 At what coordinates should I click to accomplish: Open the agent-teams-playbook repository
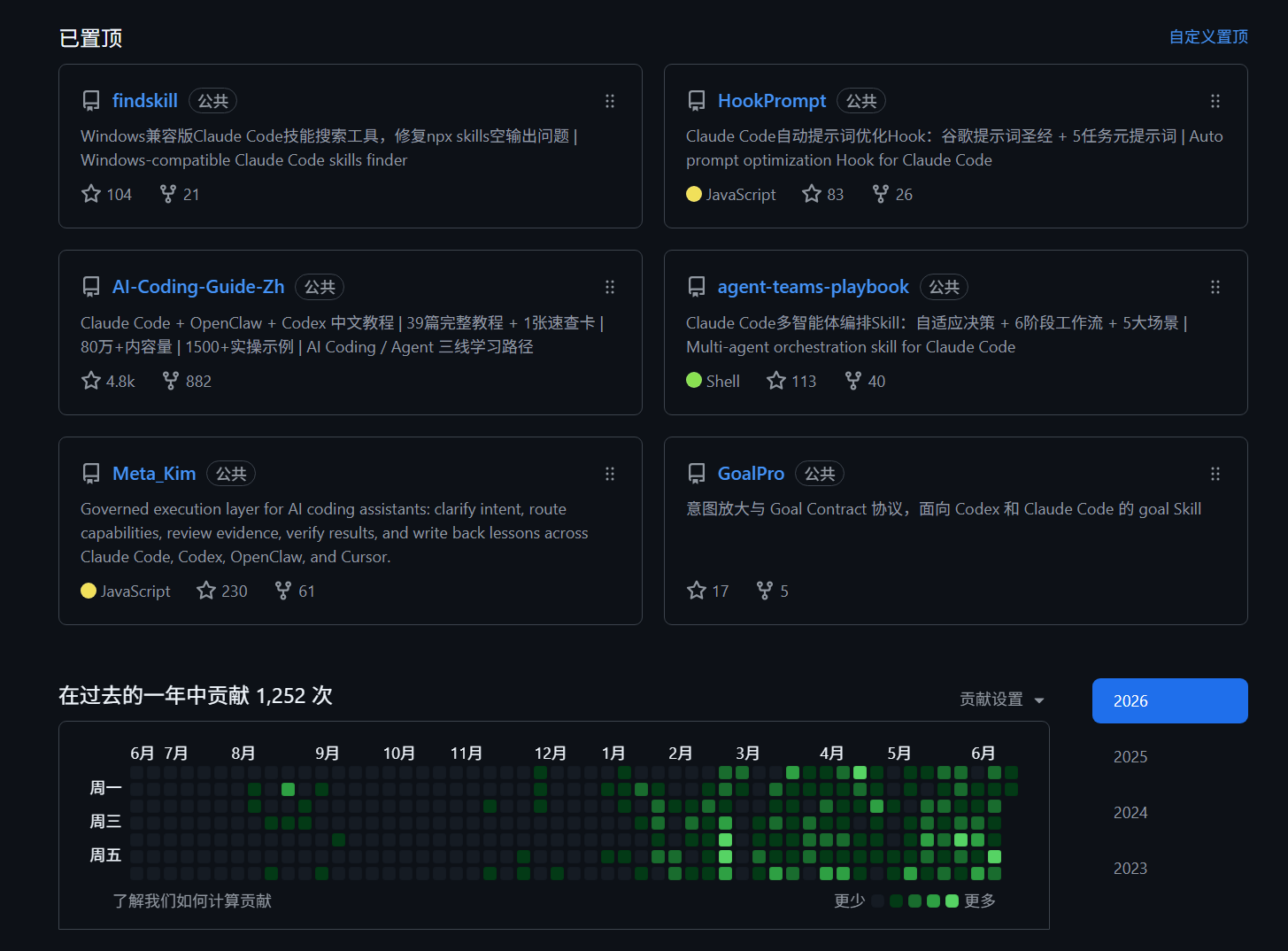pyautogui.click(x=813, y=287)
